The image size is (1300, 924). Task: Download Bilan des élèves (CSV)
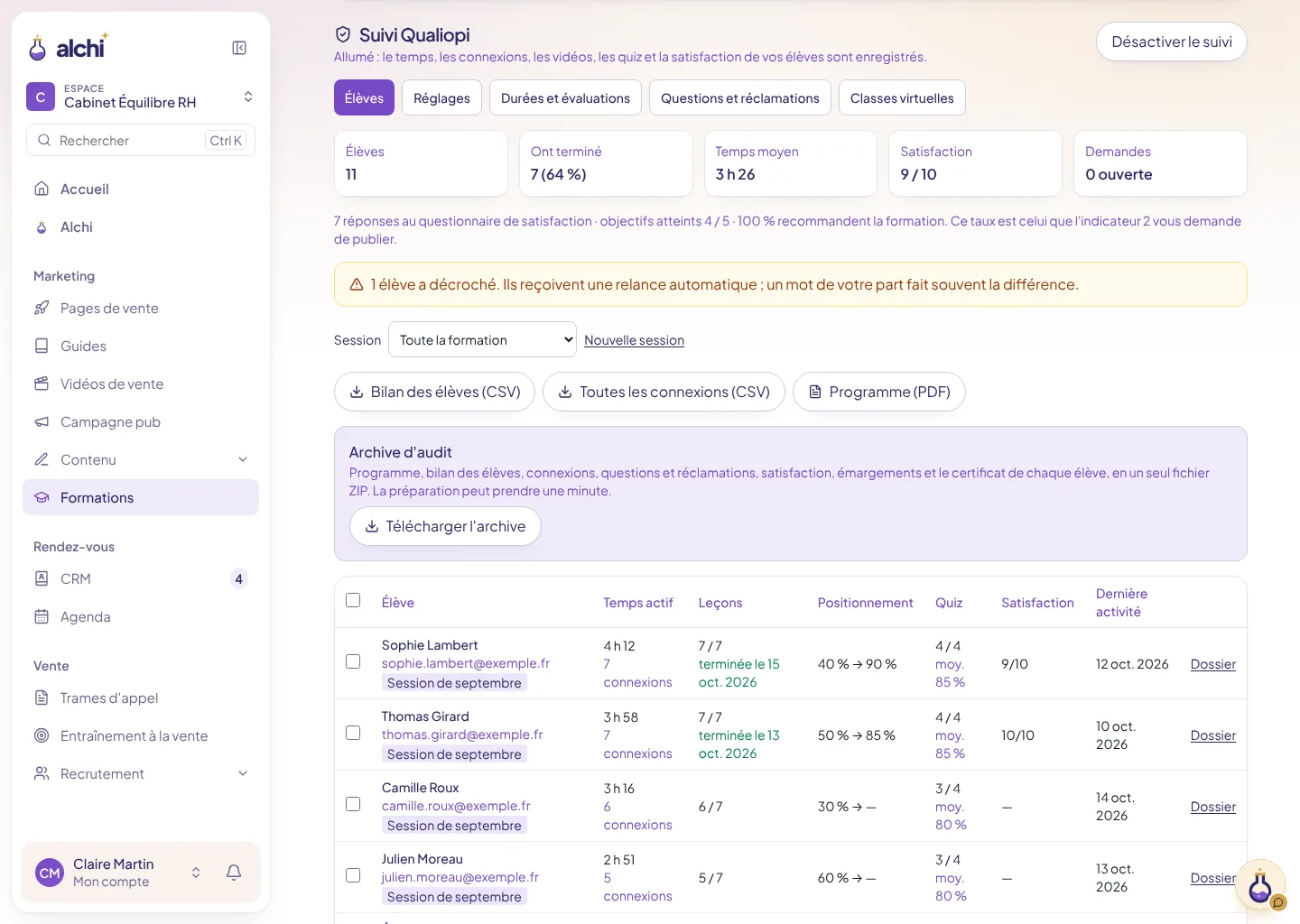tap(434, 392)
